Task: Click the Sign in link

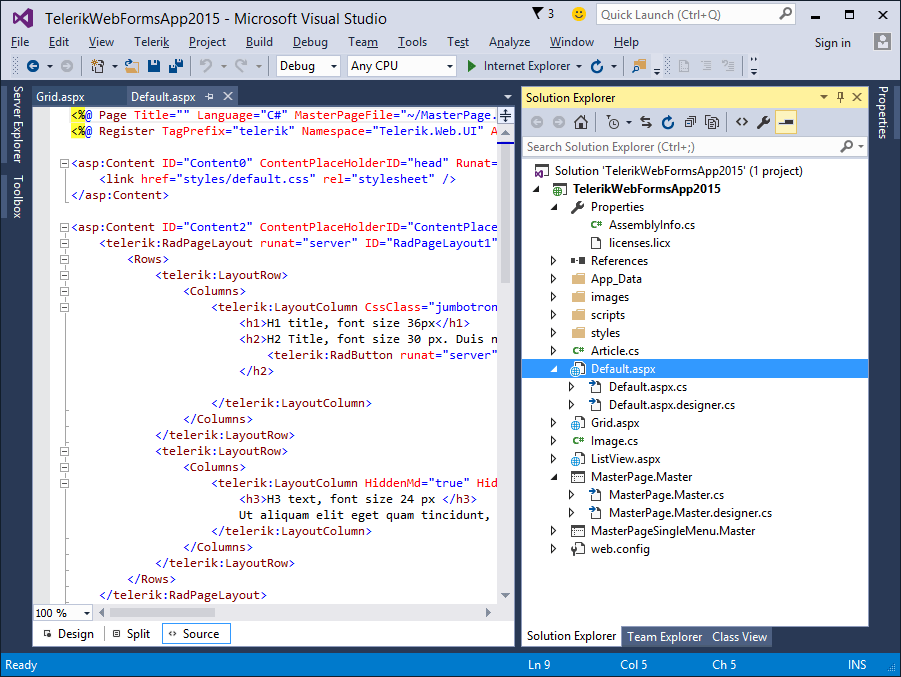Action: pos(832,43)
